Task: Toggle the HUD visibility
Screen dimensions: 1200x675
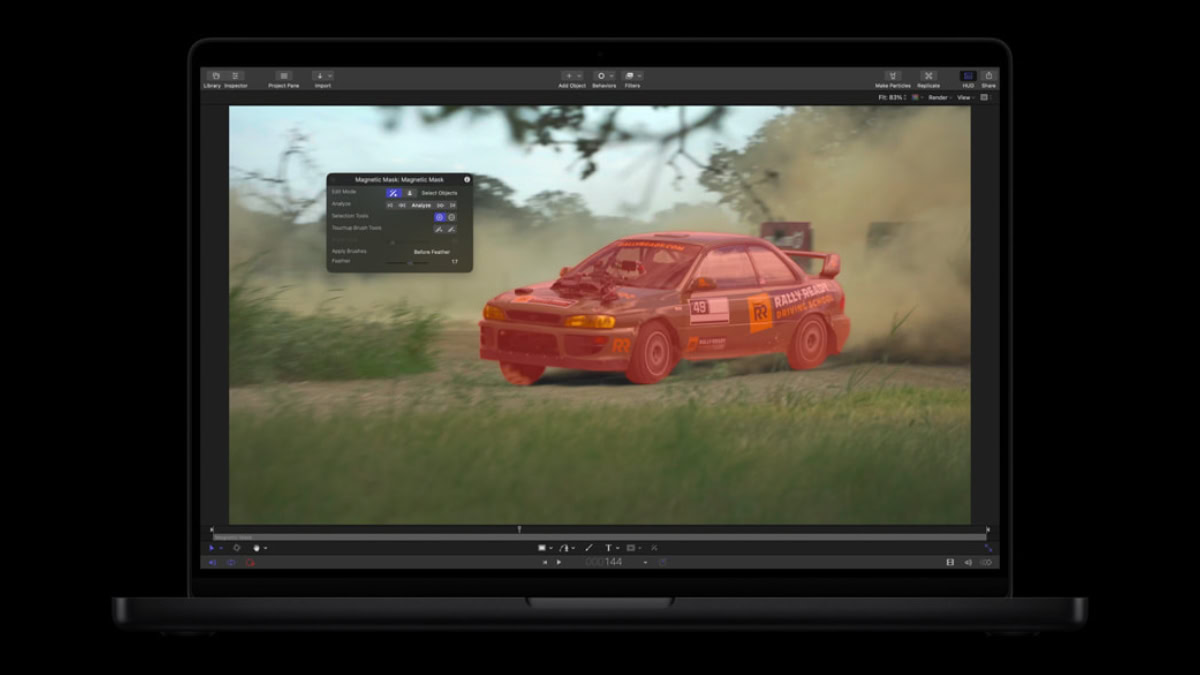Action: click(968, 76)
